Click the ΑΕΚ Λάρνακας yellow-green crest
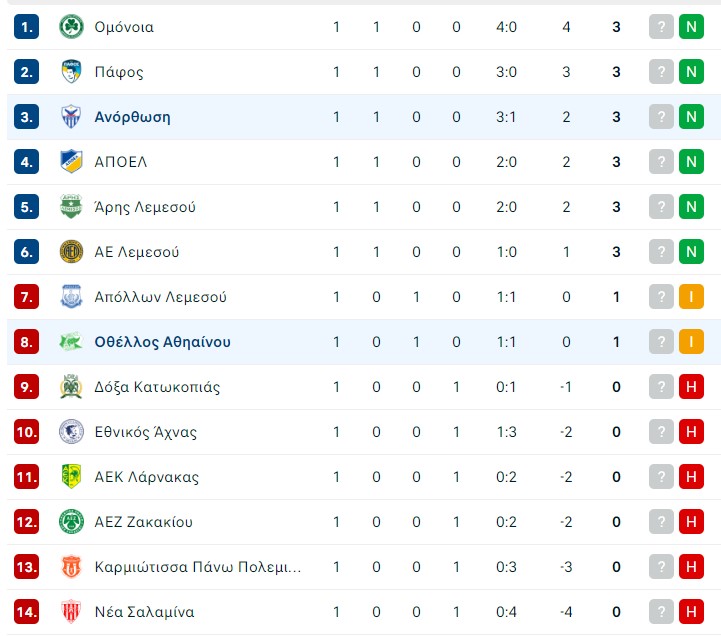The width and height of the screenshot is (721, 637). [71, 476]
